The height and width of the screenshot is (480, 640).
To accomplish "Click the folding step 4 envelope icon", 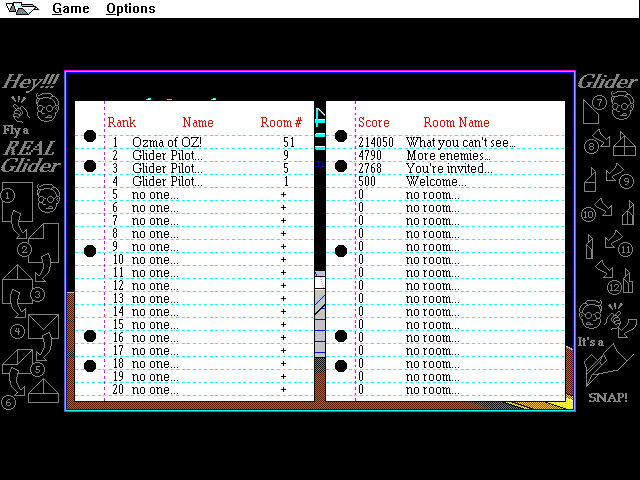I will click(x=43, y=326).
